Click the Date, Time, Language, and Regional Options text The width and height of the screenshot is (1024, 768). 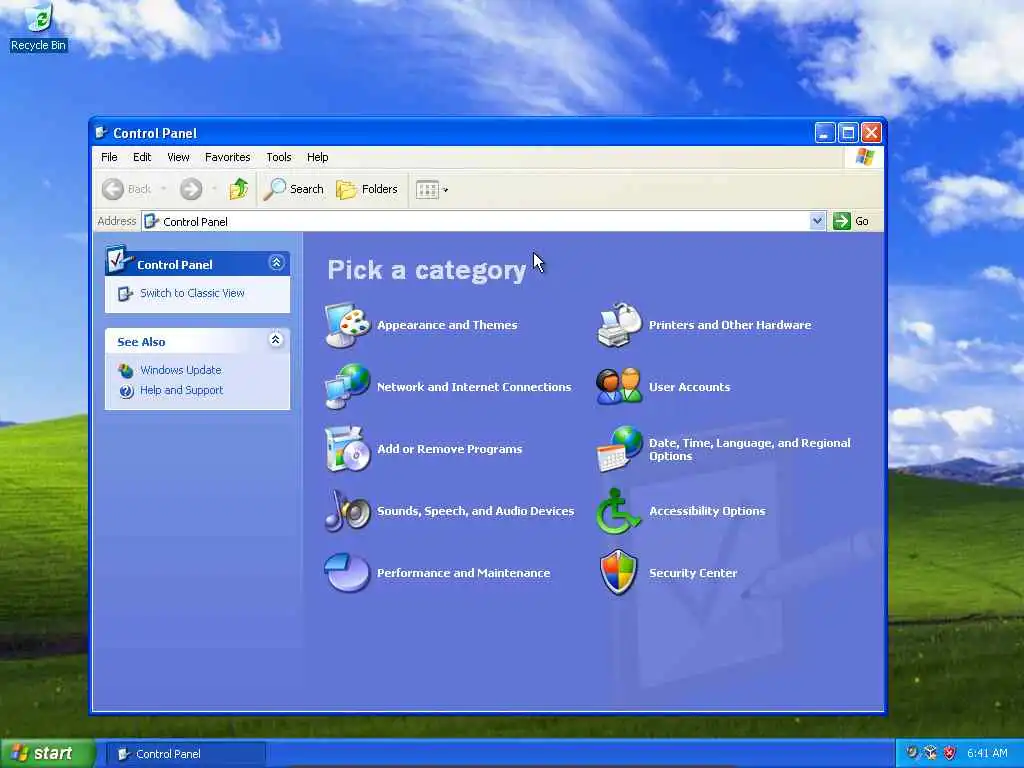[x=750, y=449]
